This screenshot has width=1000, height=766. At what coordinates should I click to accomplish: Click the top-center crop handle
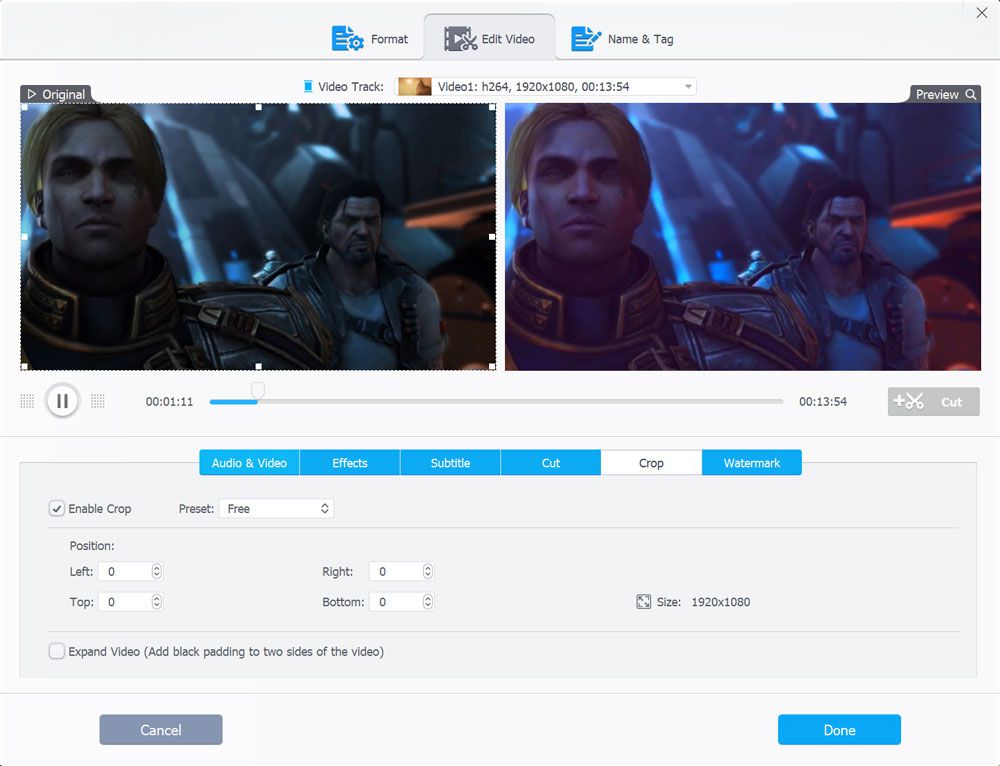258,107
